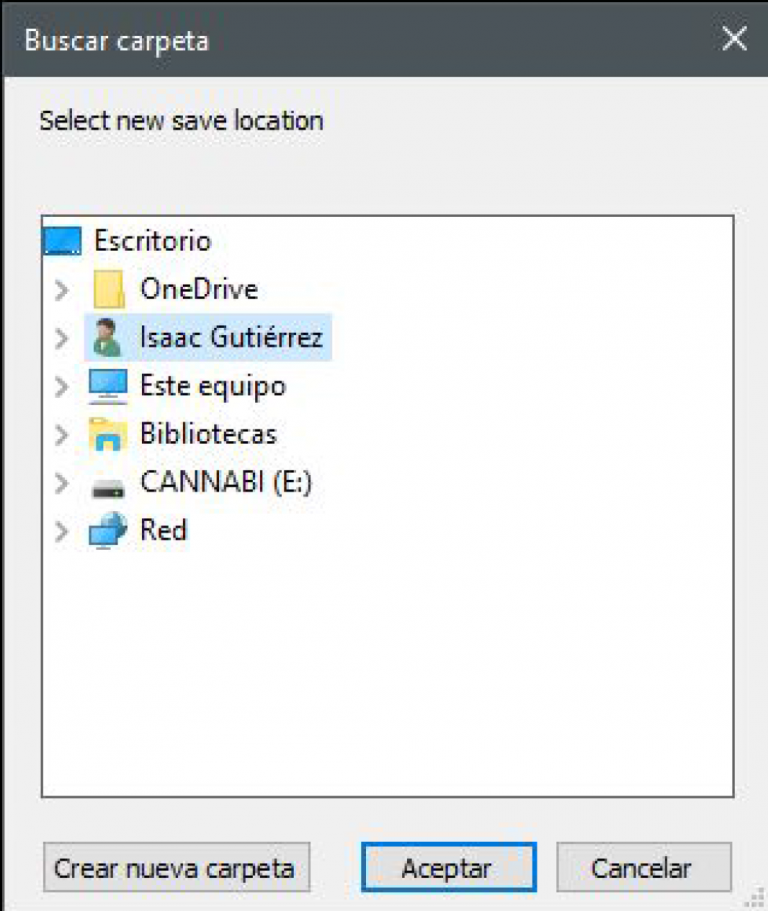
Task: Select the Escritorio label in tree
Action: coord(152,241)
